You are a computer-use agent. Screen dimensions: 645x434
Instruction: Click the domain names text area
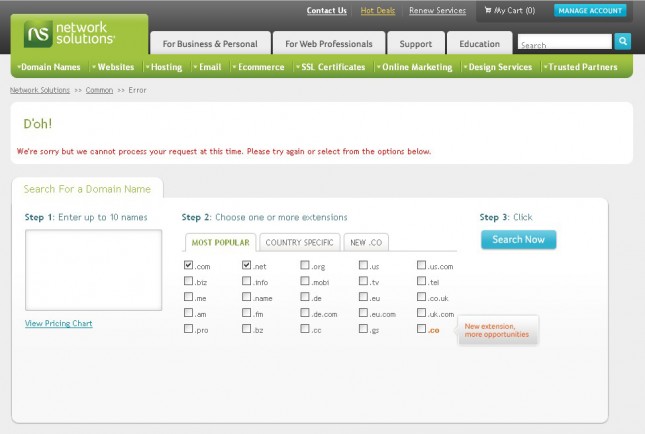[x=93, y=269]
